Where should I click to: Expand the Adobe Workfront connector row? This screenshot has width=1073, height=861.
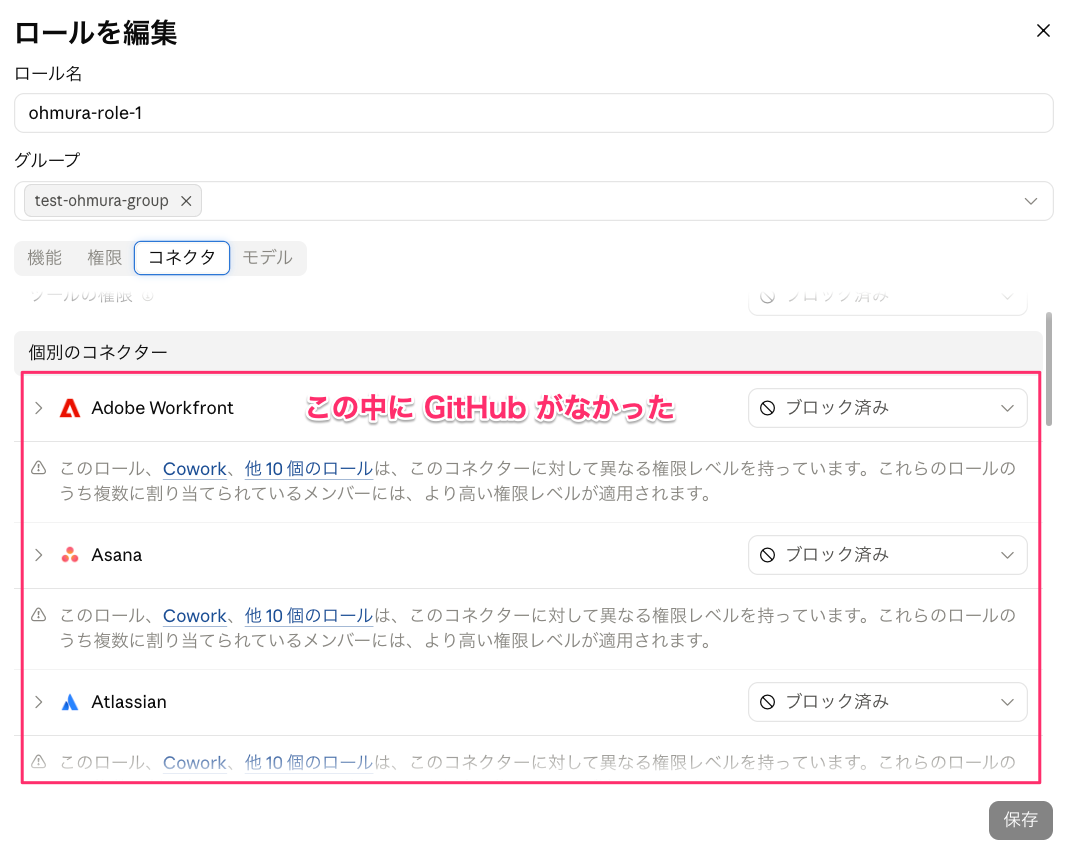click(39, 409)
